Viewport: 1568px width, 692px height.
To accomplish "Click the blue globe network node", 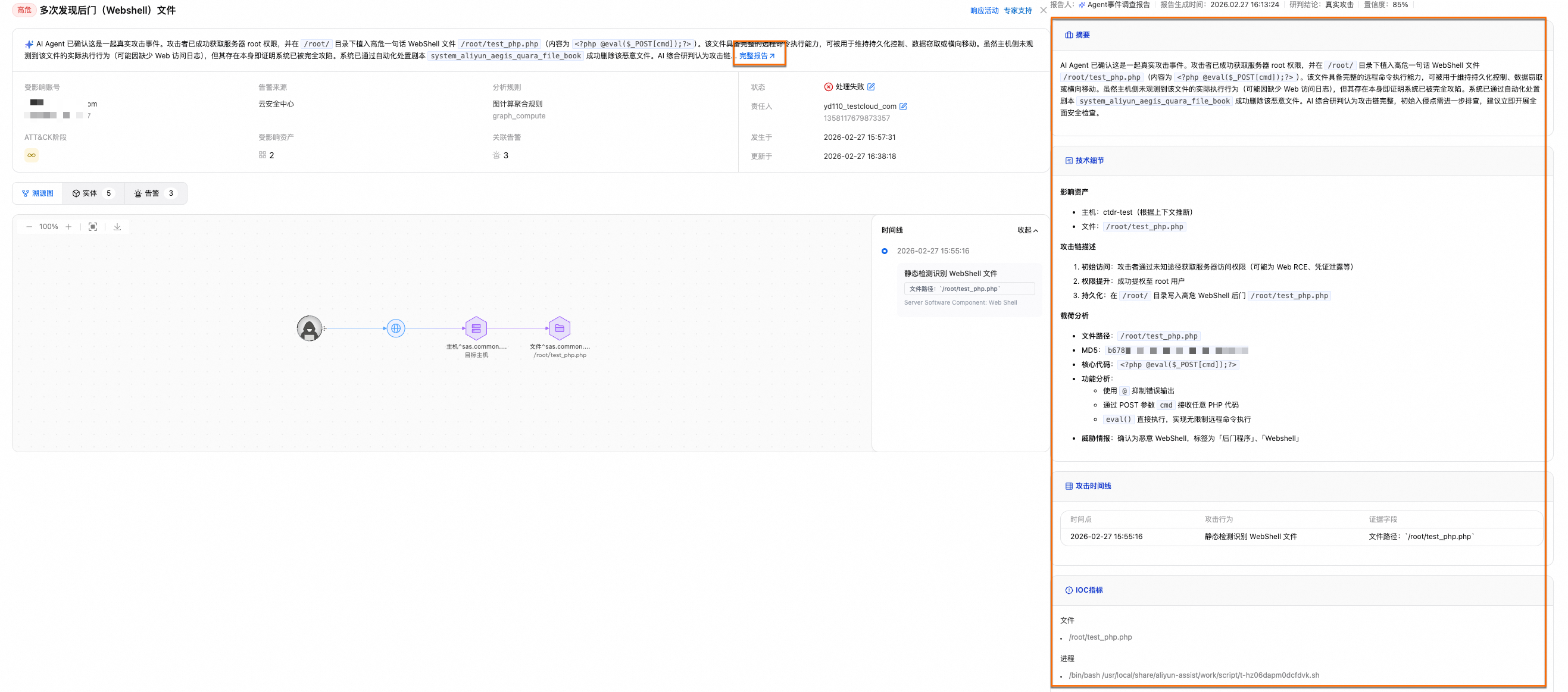I will coord(396,328).
